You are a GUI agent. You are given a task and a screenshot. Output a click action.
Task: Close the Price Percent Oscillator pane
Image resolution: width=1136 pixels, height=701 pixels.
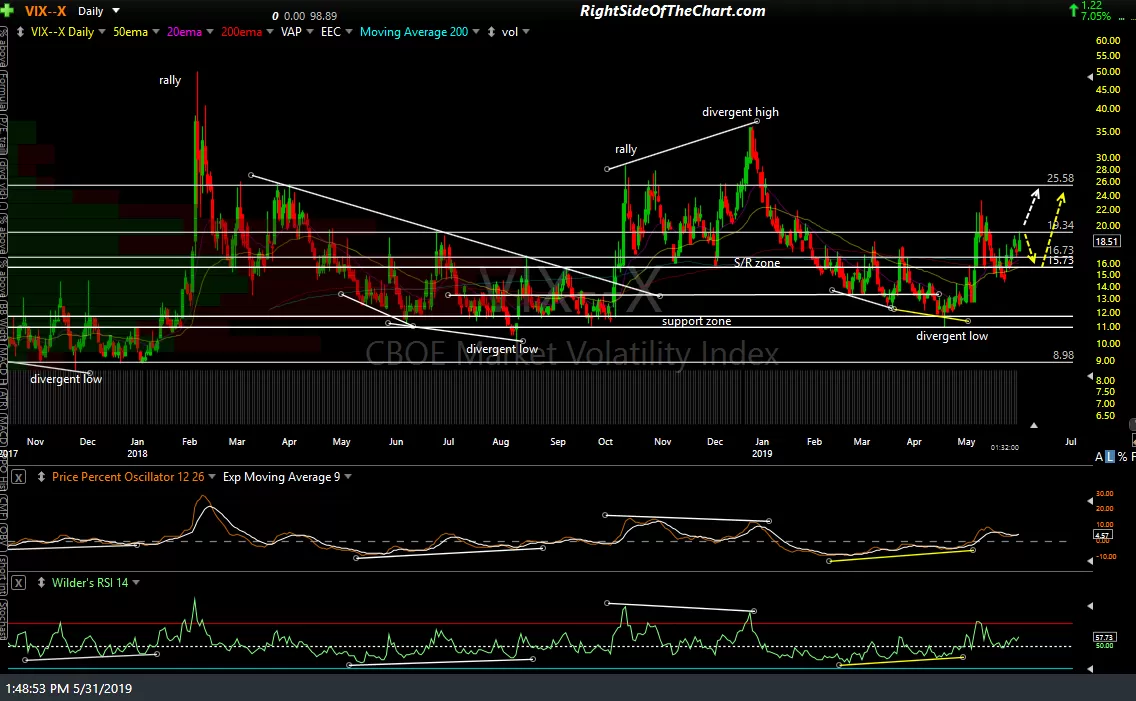[19, 477]
